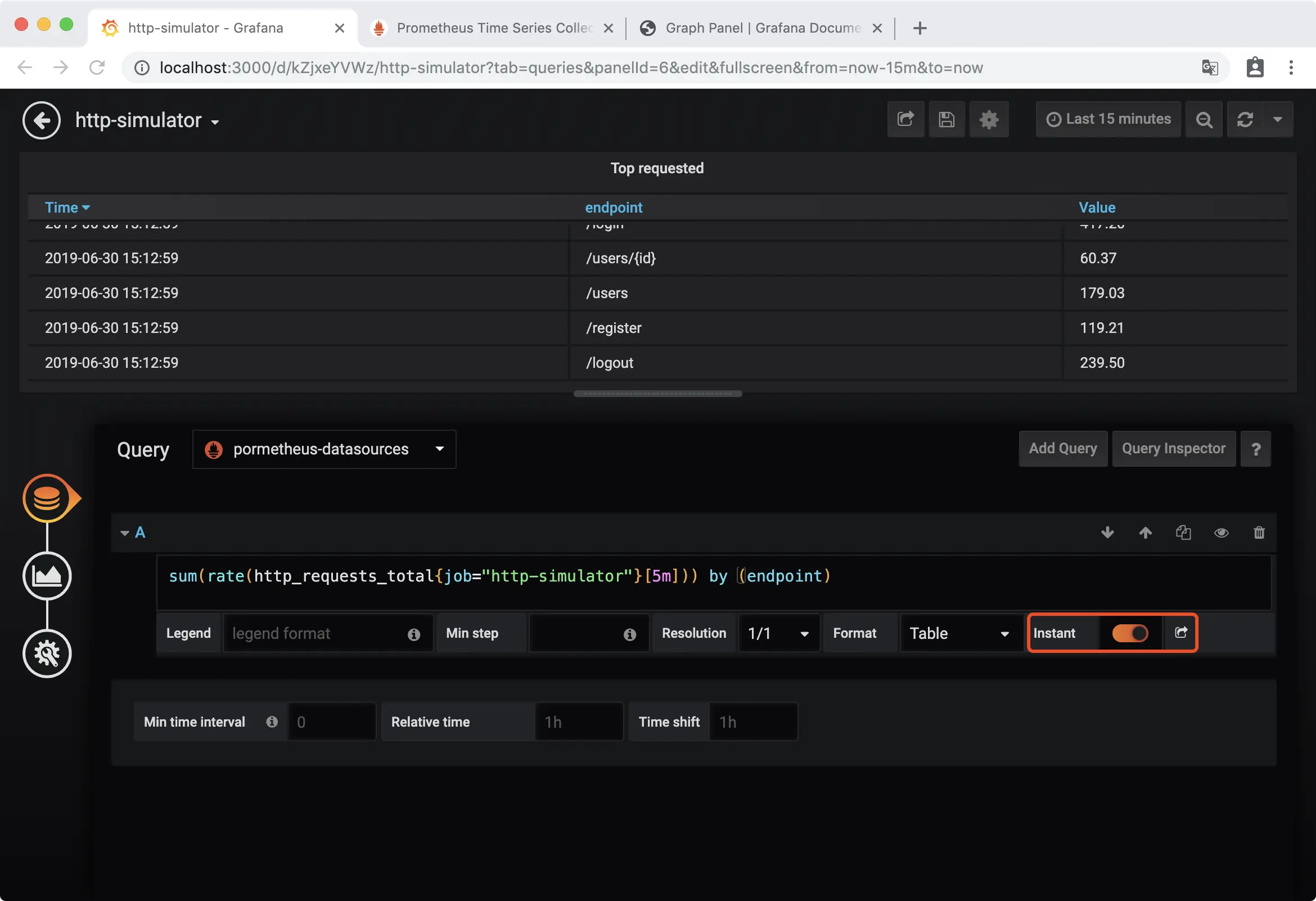Show Min time interval info icon
Image resolution: width=1316 pixels, height=901 pixels.
click(x=272, y=722)
